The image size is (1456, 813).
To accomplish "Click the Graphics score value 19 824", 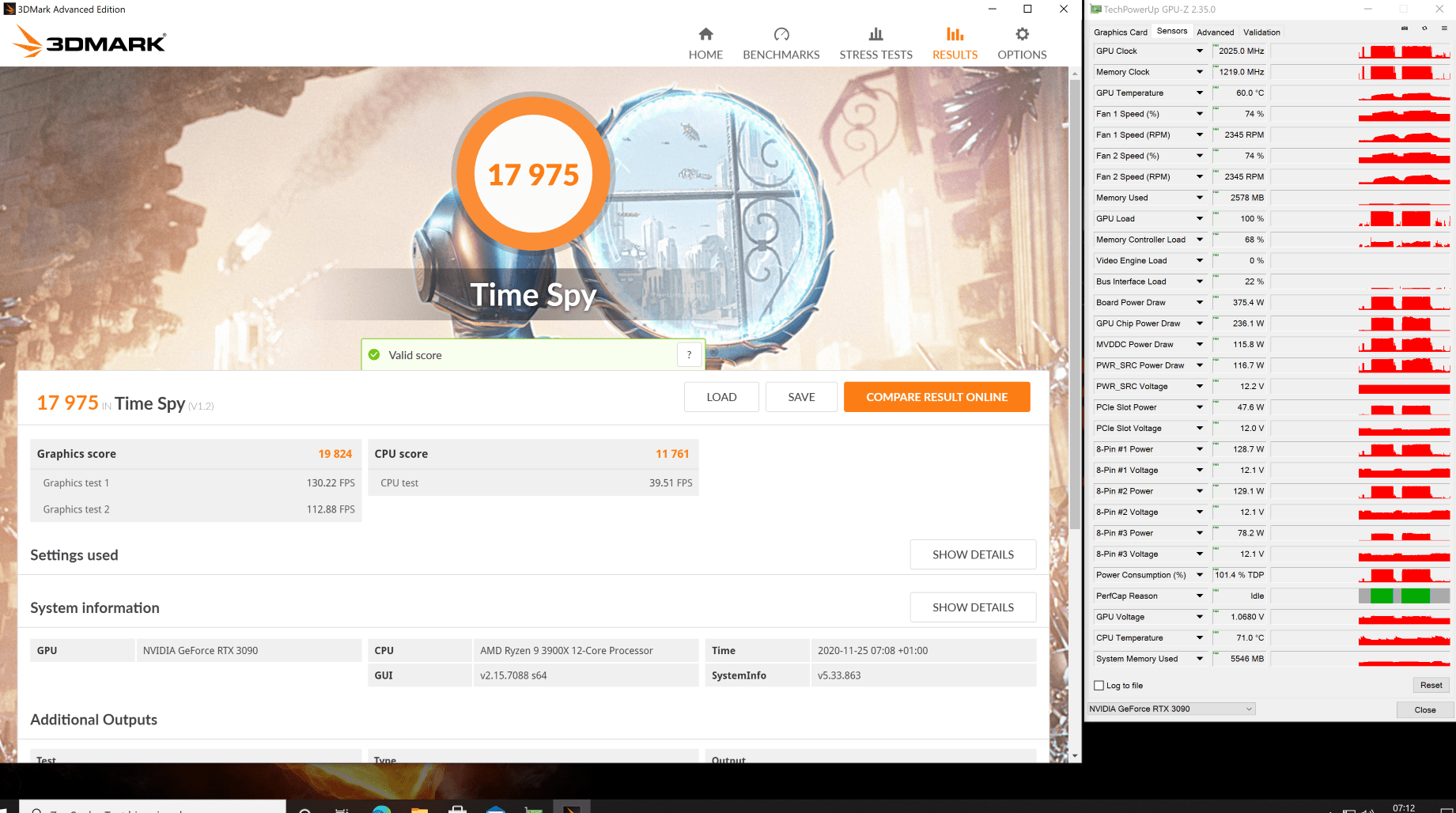I will (335, 454).
